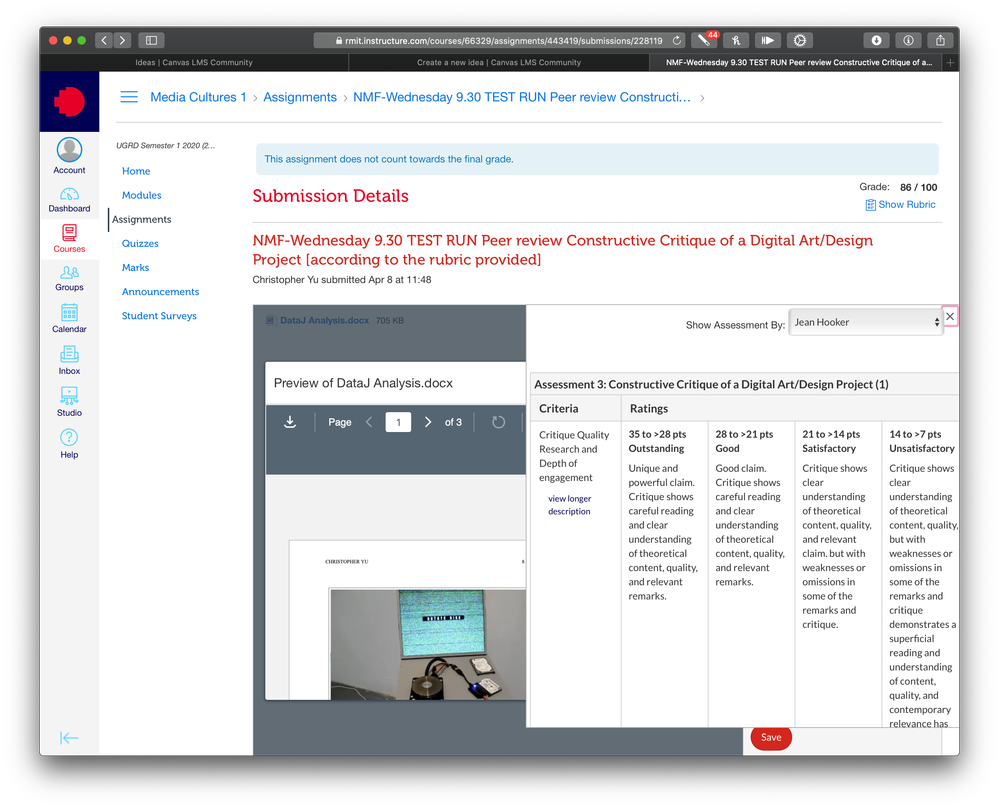Open the Help menu icon
The width and height of the screenshot is (999, 808).
coord(69,442)
